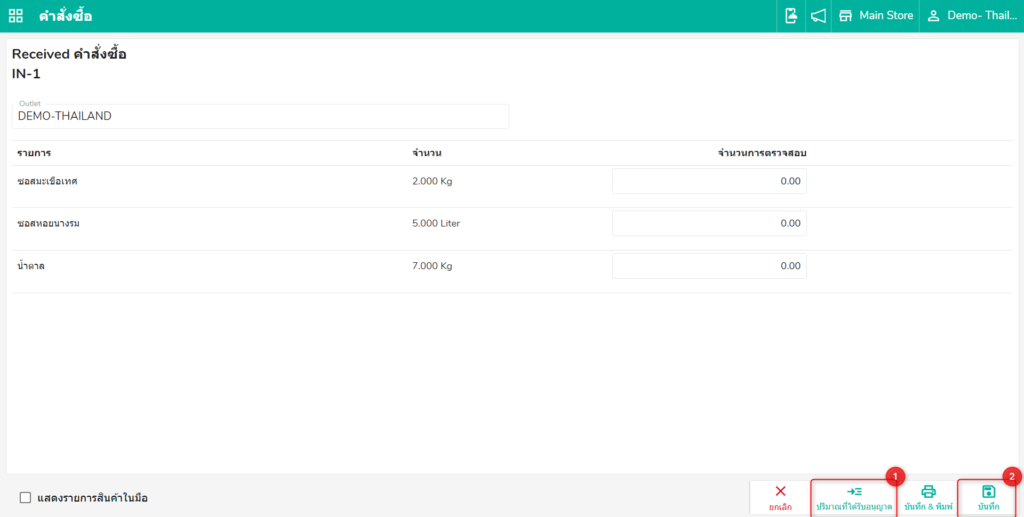The height and width of the screenshot is (517, 1024).
Task: Click the 2.000 Kg quantity value
Action: 432,181
